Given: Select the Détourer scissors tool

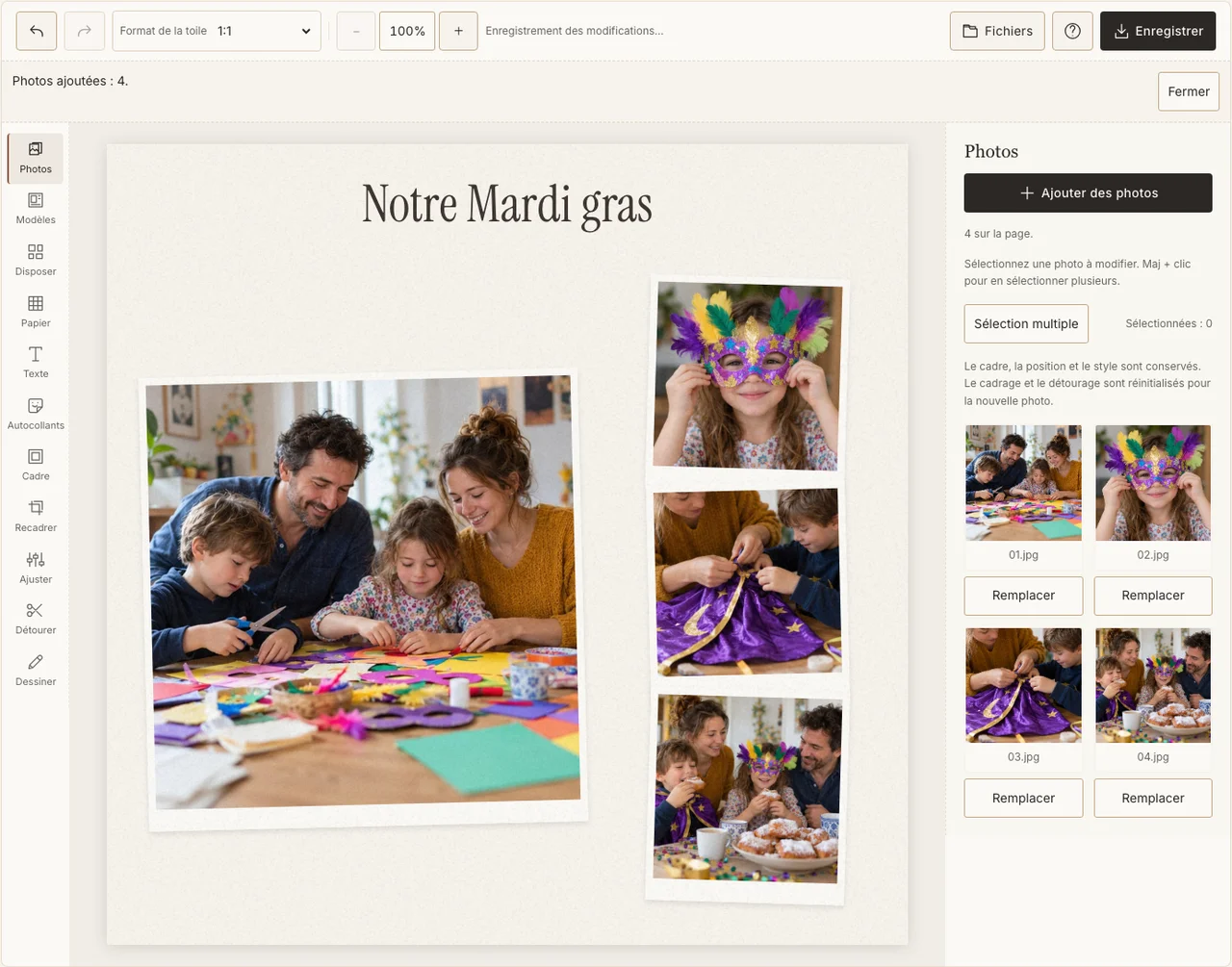Looking at the screenshot, I should tap(36, 620).
